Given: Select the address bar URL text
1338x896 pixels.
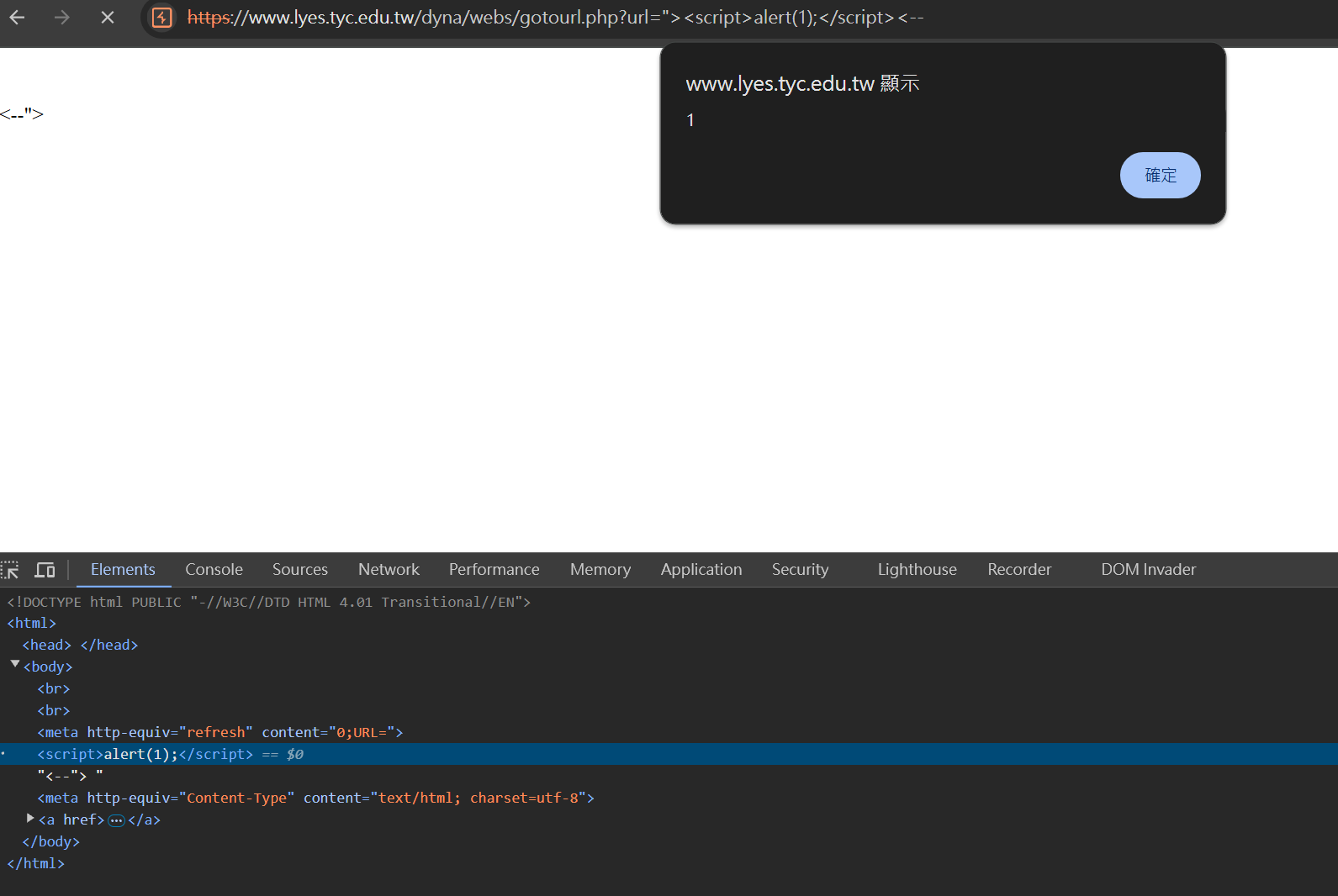Looking at the screenshot, I should click(555, 17).
